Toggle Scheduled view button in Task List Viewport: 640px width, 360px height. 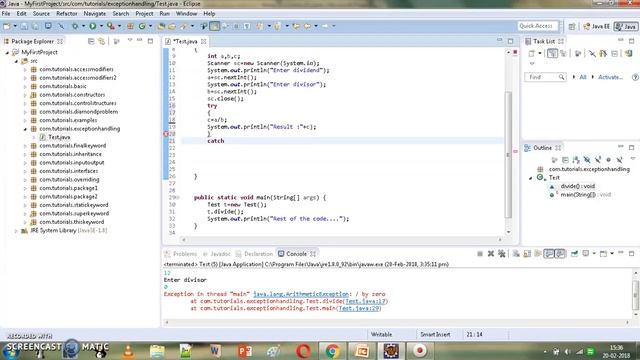tap(564, 53)
